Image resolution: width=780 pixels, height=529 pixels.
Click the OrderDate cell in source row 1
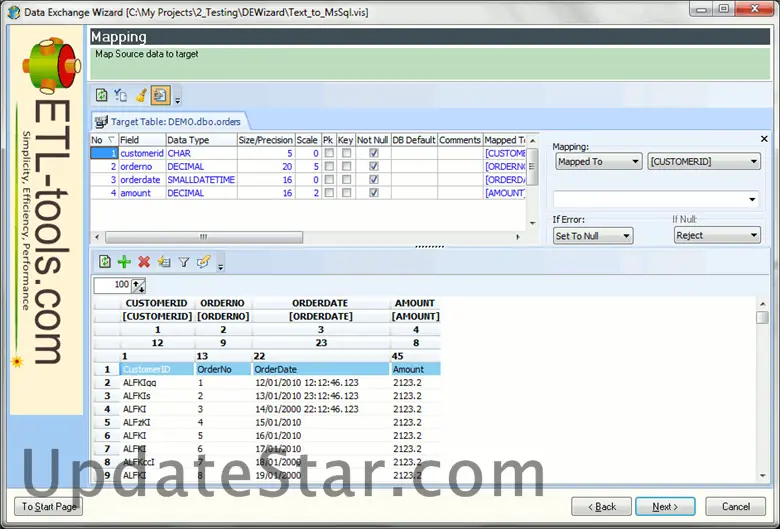pos(320,369)
